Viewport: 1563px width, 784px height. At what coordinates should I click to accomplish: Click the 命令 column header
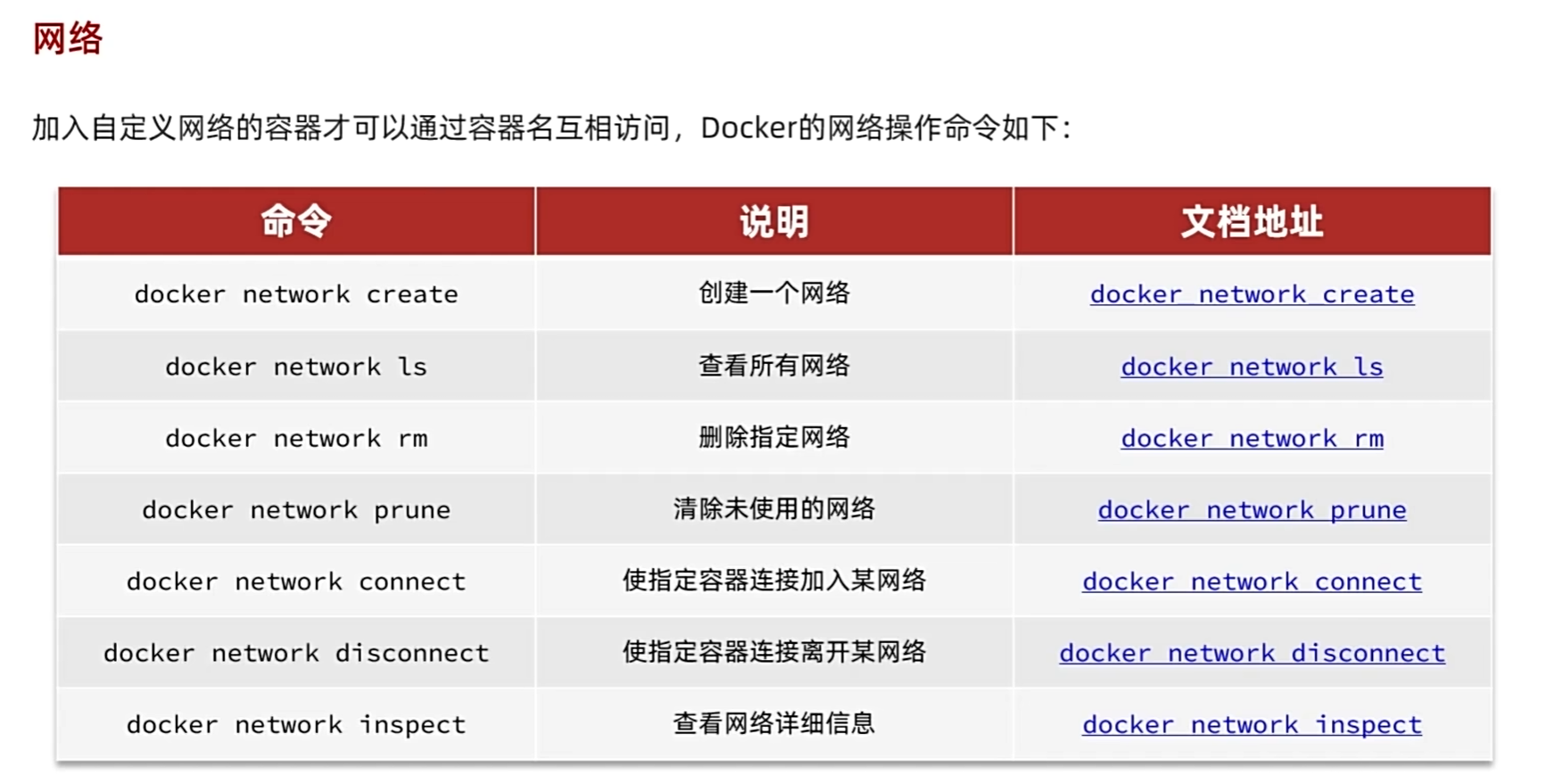[296, 221]
